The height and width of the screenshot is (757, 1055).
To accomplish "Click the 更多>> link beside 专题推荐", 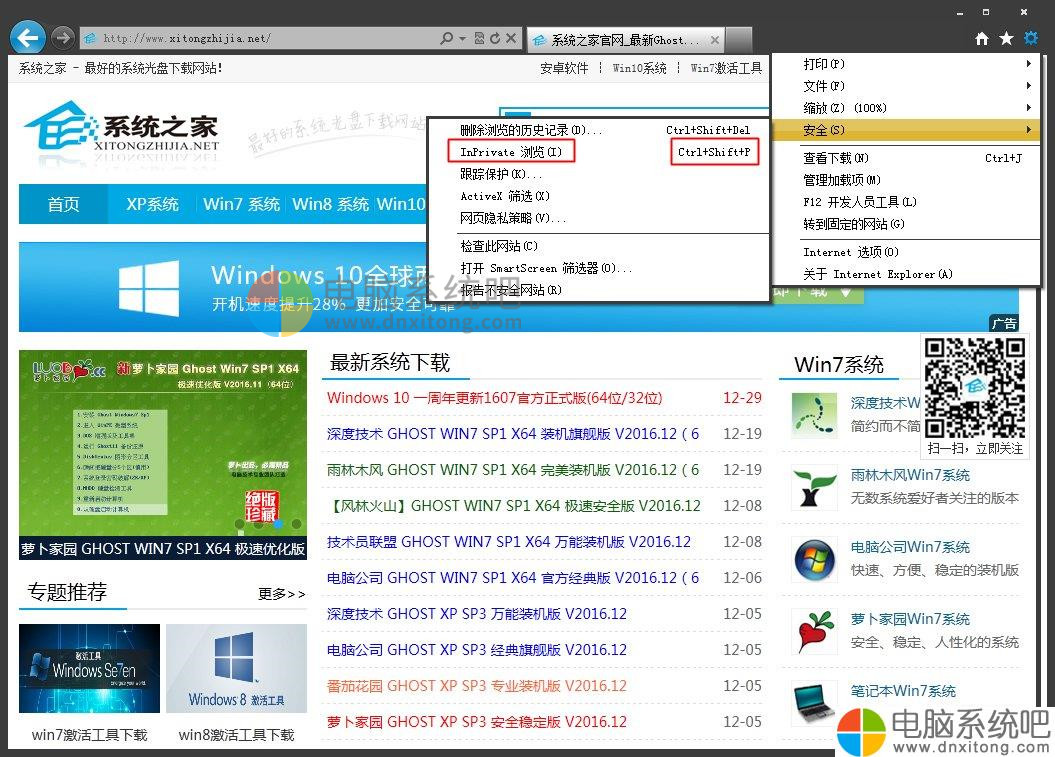I will tap(281, 593).
